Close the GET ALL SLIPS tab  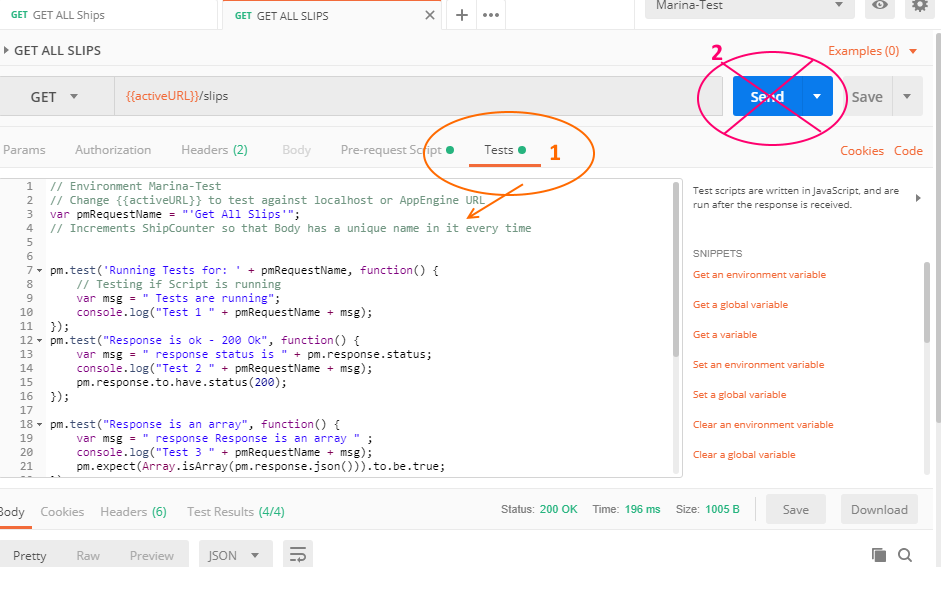pos(430,16)
